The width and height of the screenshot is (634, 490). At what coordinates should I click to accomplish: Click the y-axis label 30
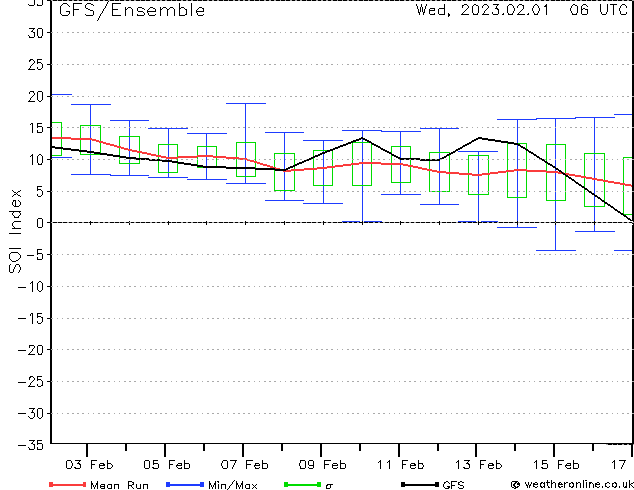click(36, 33)
